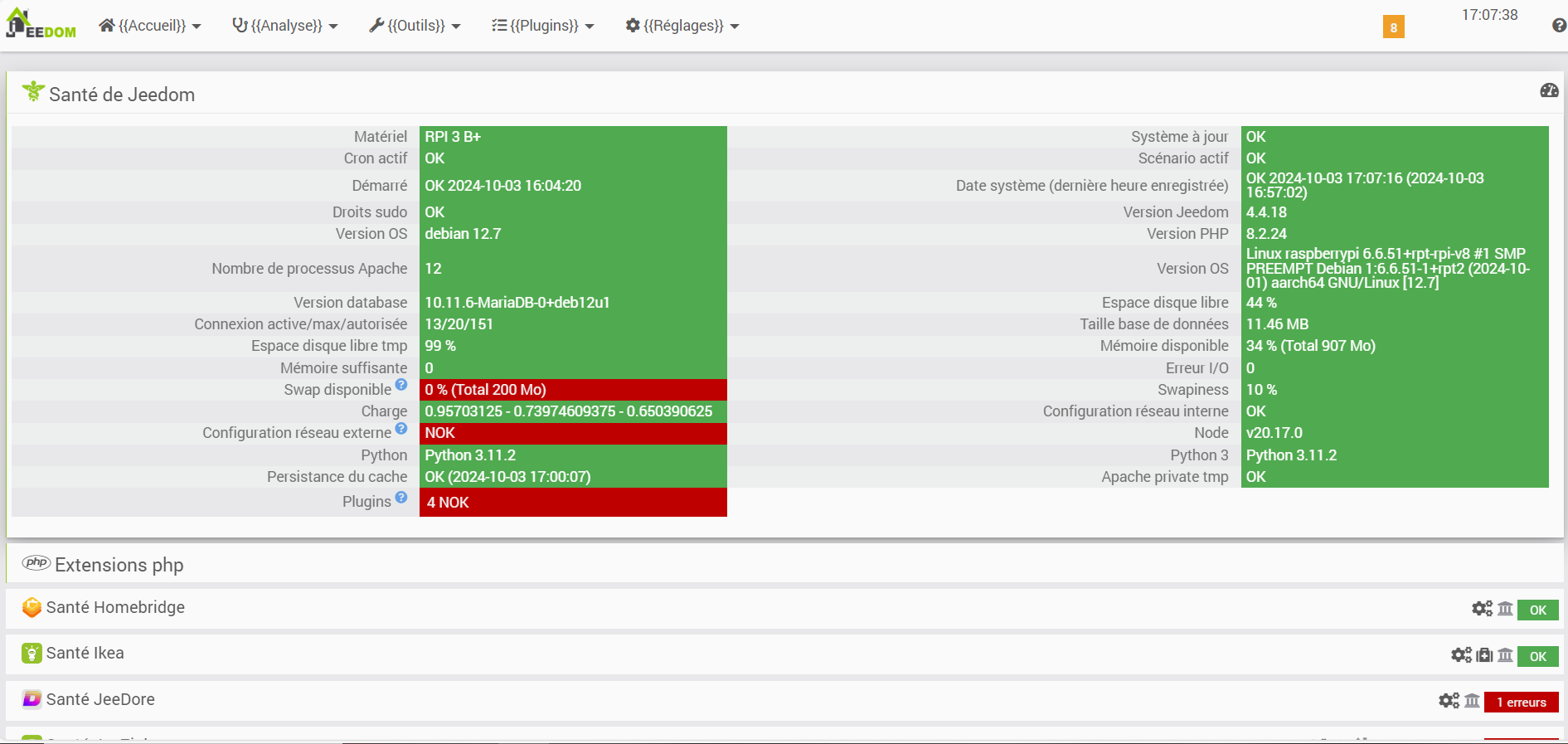Click the help icon next to Plugins

(401, 497)
